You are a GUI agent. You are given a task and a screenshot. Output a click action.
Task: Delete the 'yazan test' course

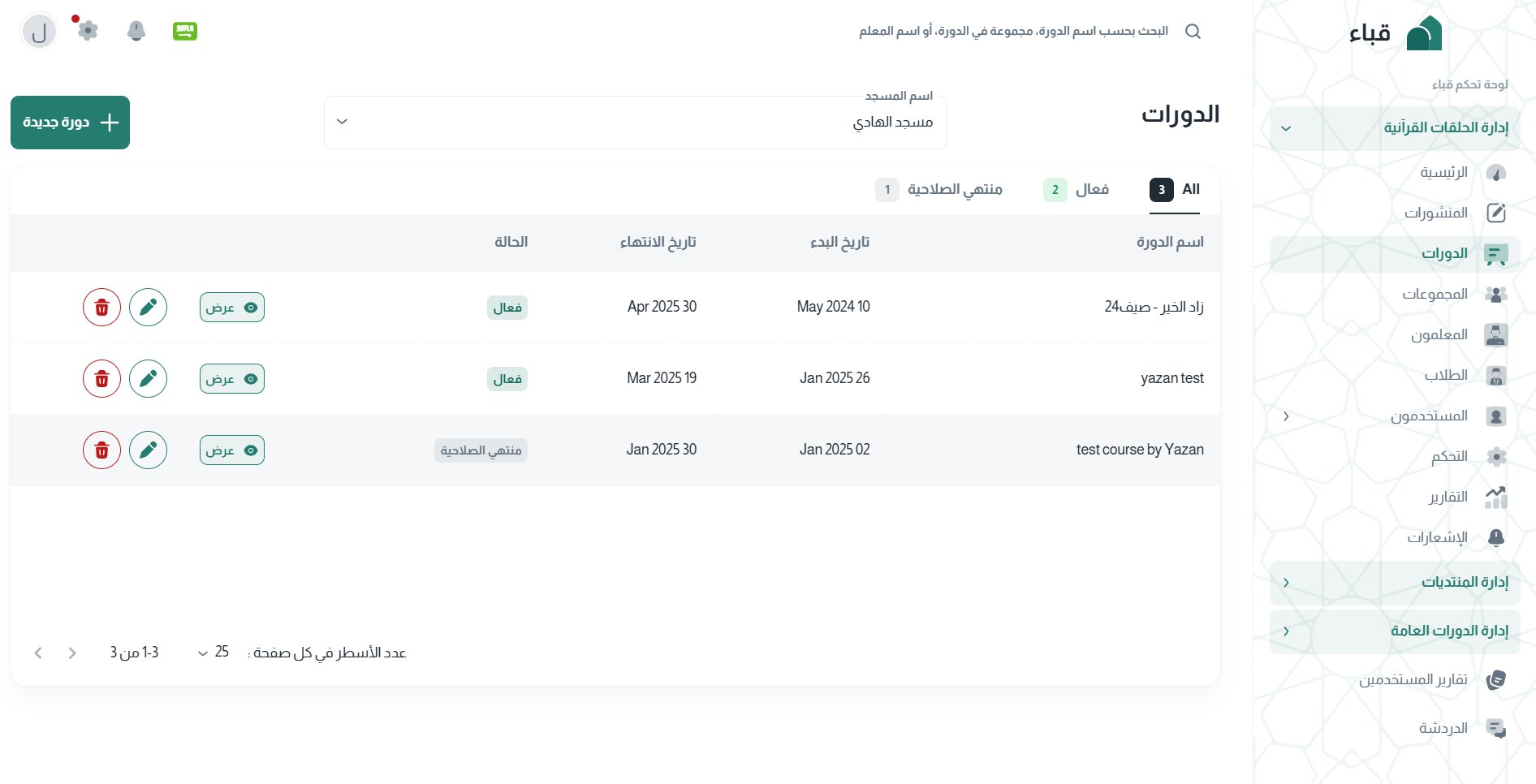[101, 379]
